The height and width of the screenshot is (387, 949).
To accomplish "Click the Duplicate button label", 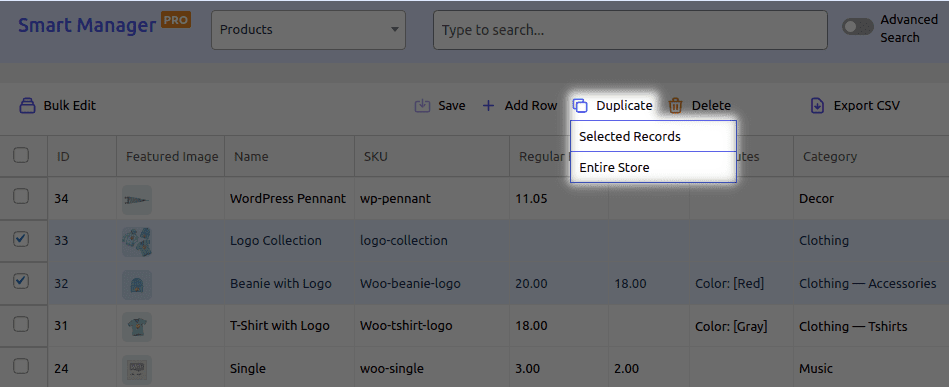I will 624,105.
